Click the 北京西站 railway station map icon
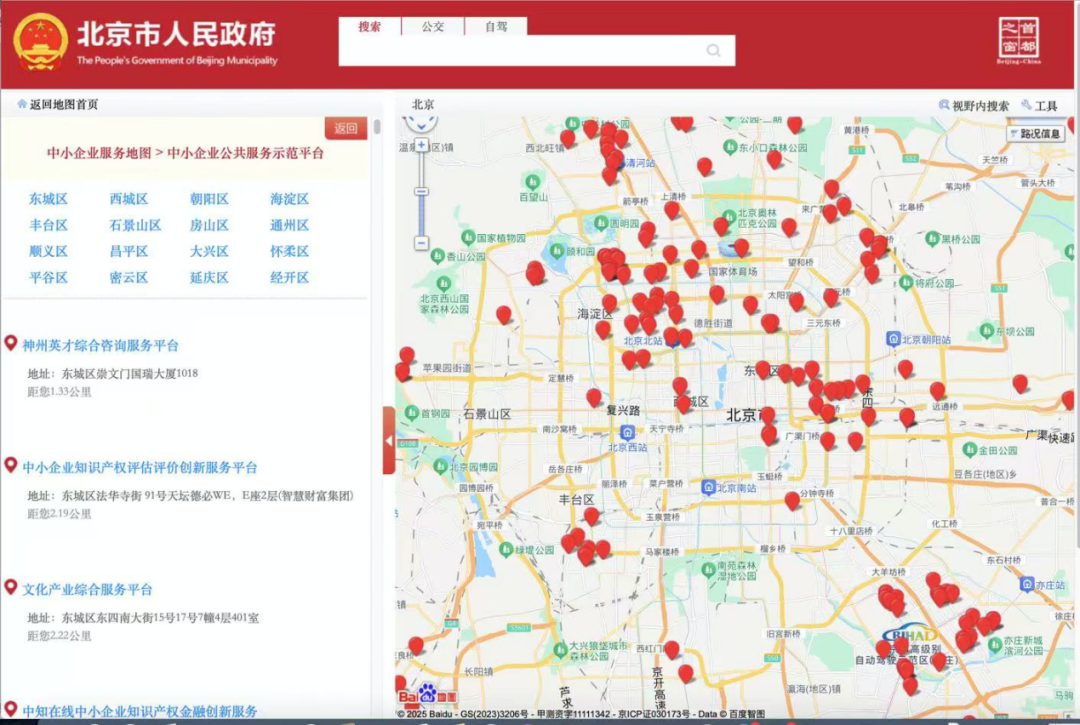 [x=627, y=432]
